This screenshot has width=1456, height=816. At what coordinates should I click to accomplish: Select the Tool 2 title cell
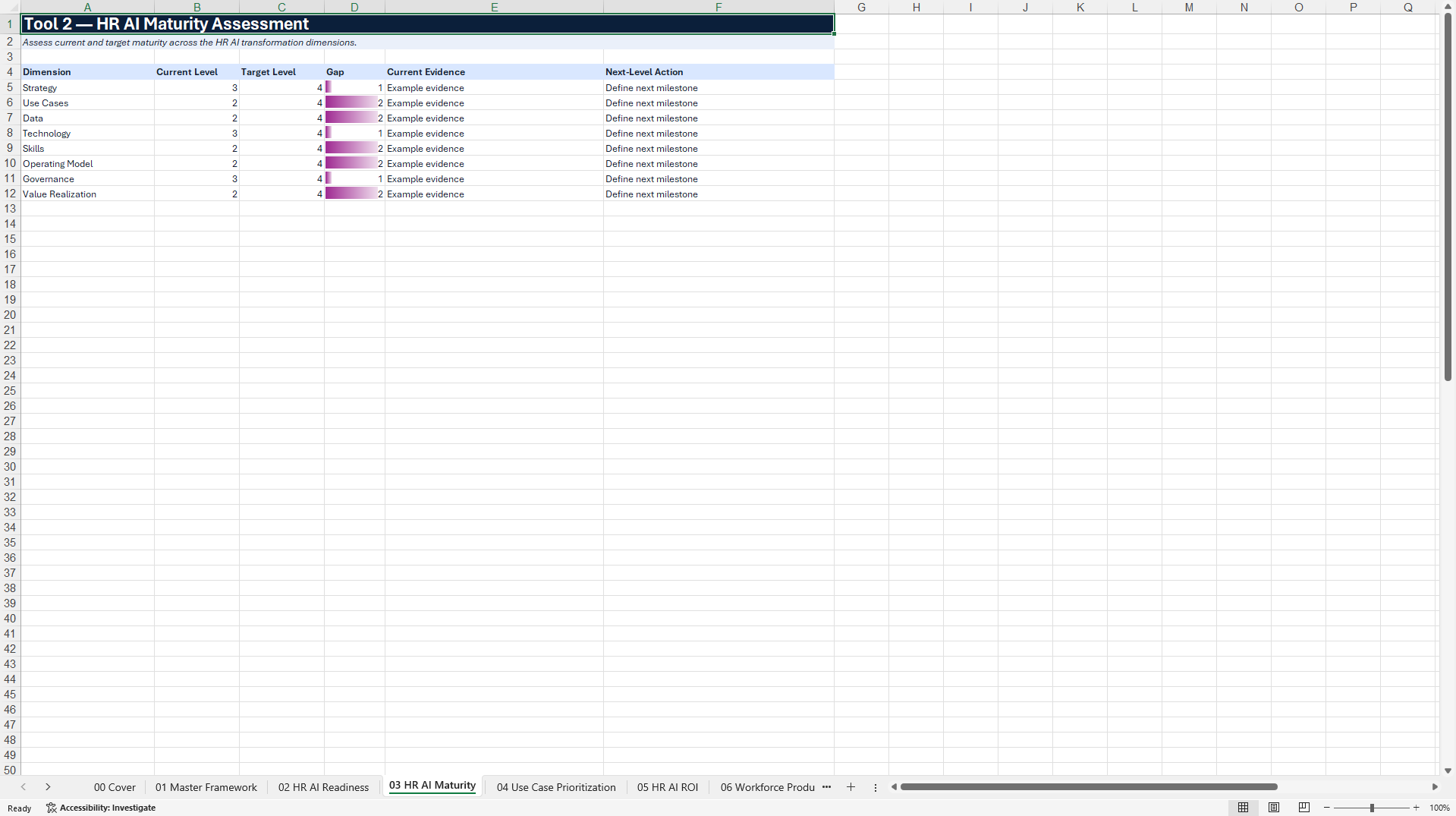tap(427, 24)
